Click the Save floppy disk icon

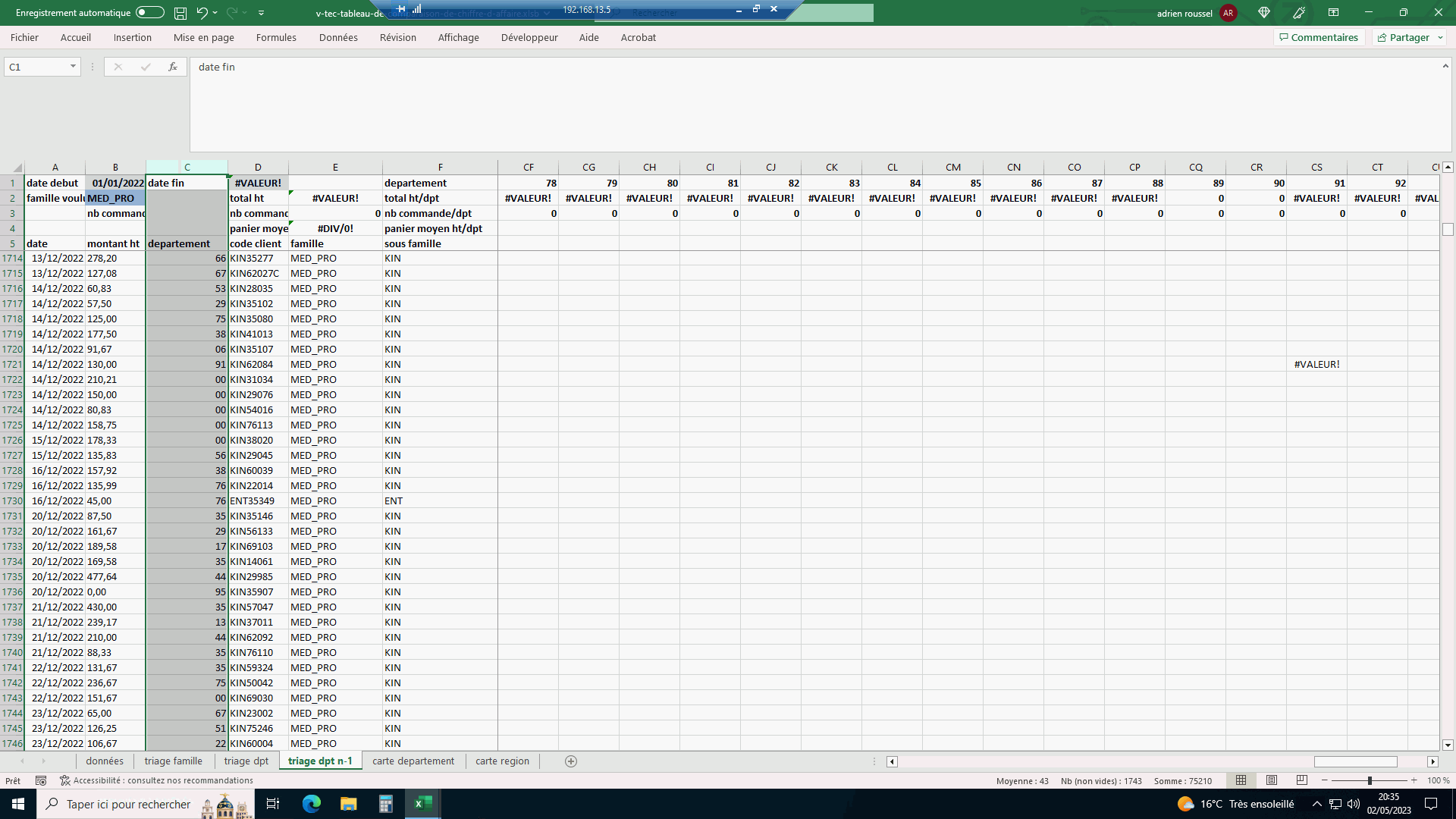pos(180,13)
